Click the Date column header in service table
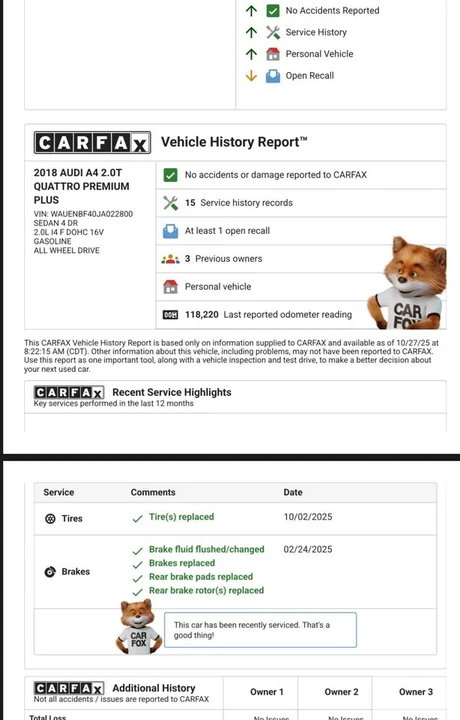Image resolution: width=460 pixels, height=720 pixels. (293, 492)
